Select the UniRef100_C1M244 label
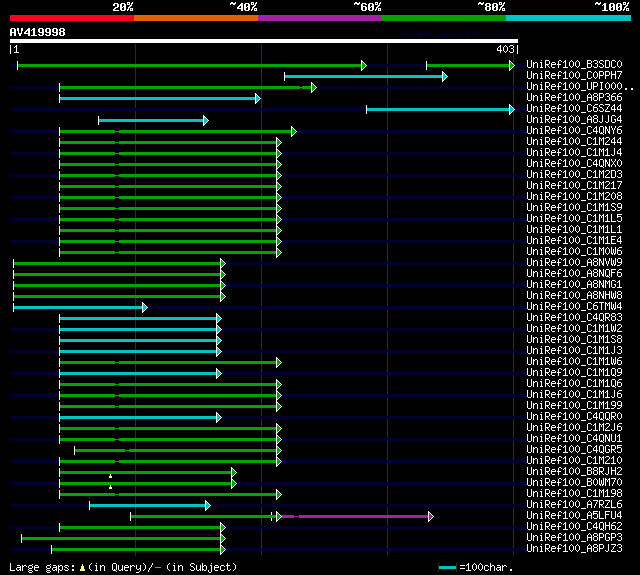640x575 pixels. 574,142
